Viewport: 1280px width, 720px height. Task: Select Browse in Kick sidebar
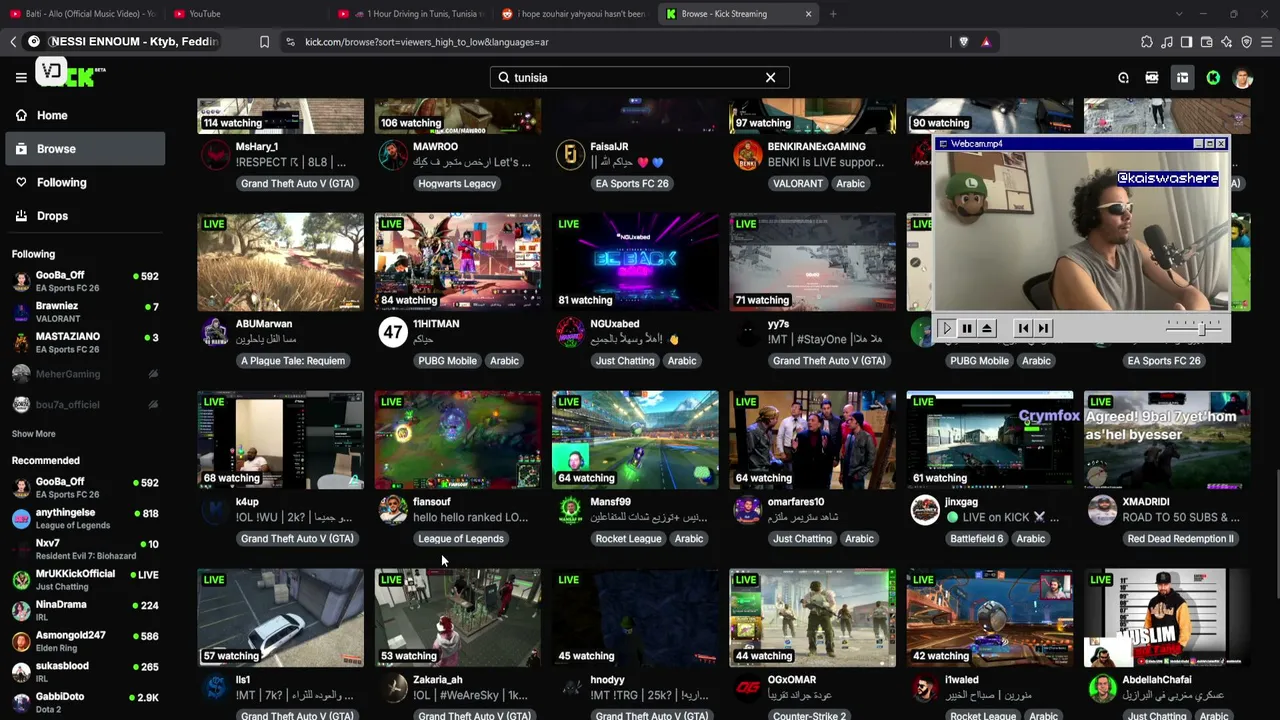click(x=85, y=149)
